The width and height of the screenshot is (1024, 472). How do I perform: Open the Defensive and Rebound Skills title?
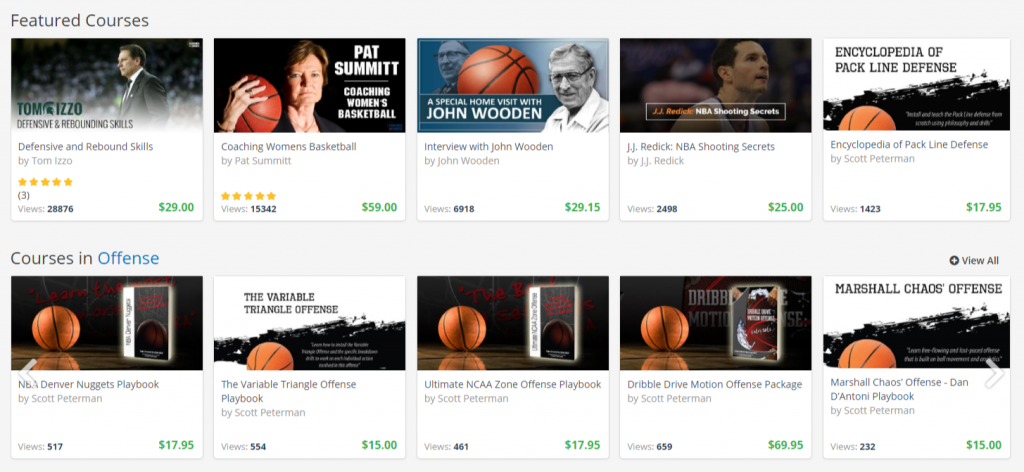86,146
